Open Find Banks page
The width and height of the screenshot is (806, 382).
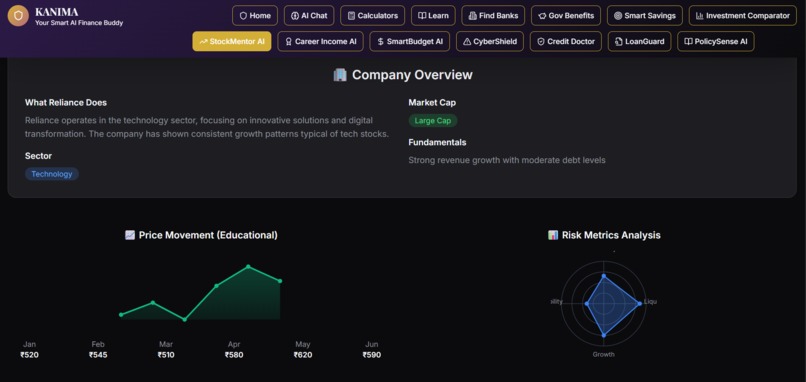pos(493,15)
